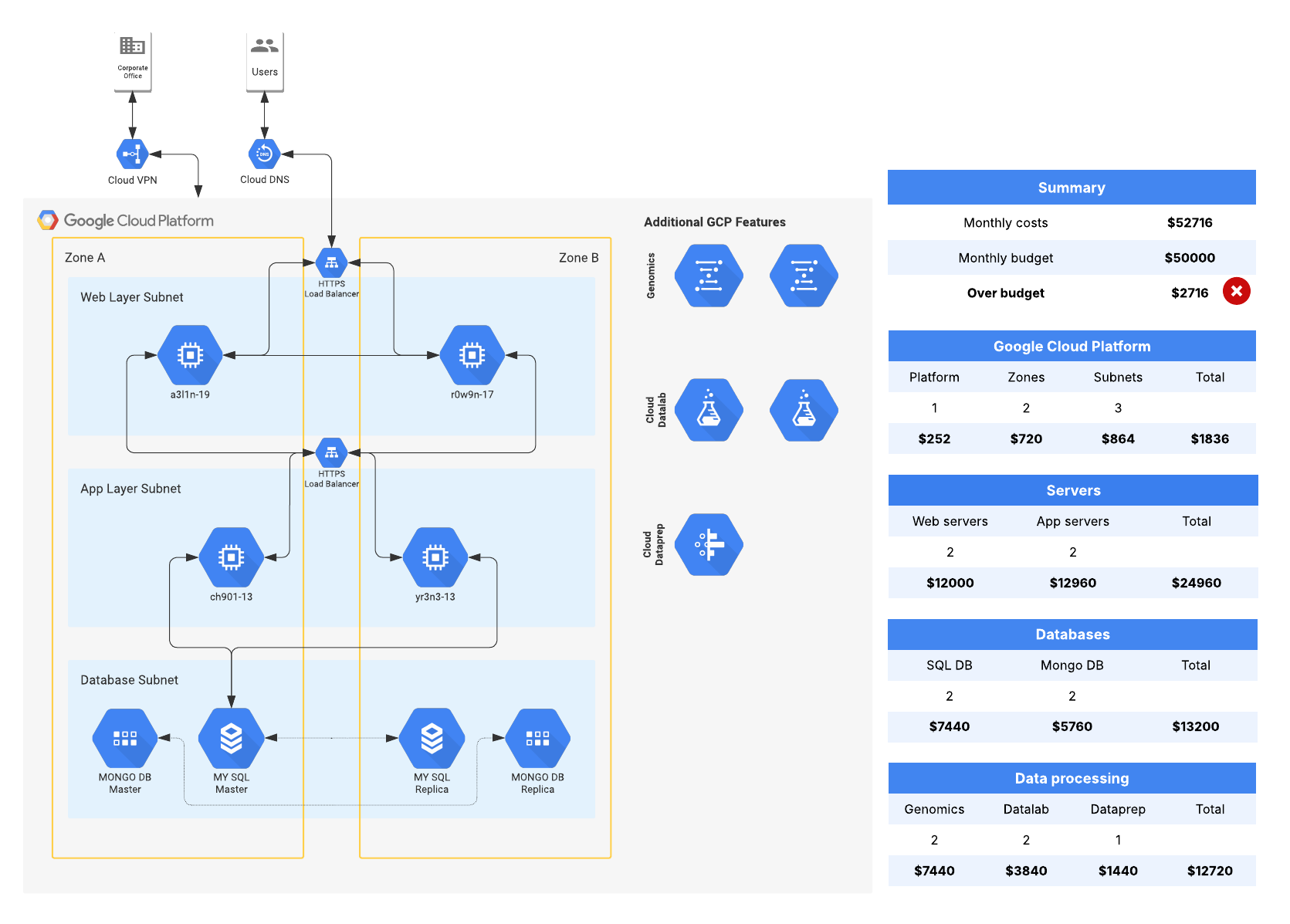Screen dimensions: 1290x924
Task: Click the Corporate Office building icon
Action: point(132,46)
